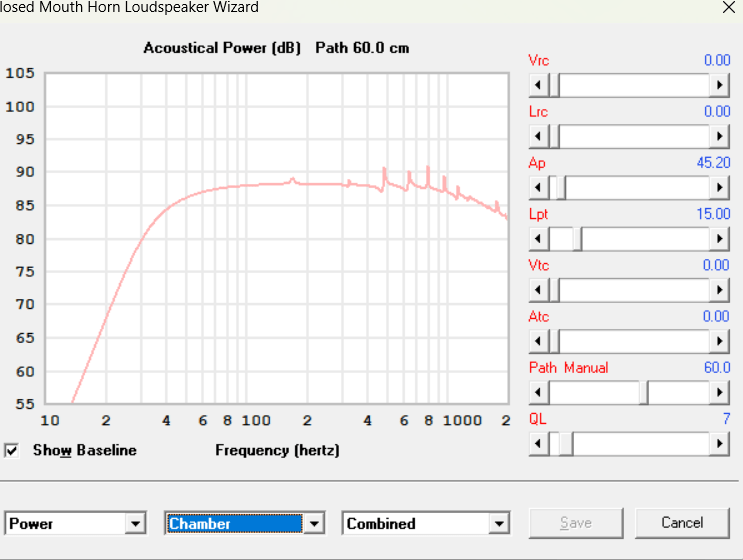Click the response curve plot area
743x560 pixels.
pos(277,238)
